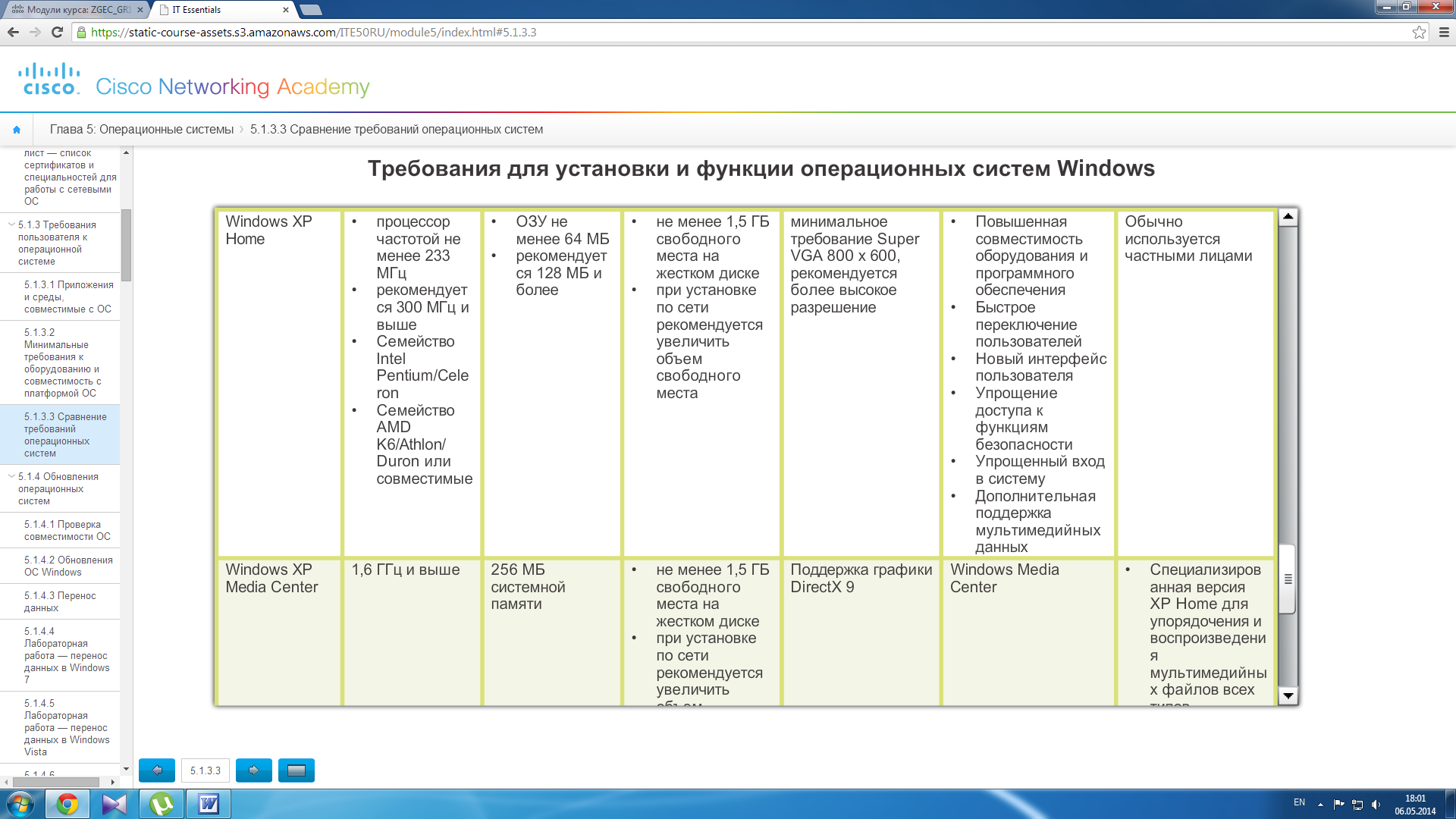Click the Cisco Networking Academy title
This screenshot has width=1456, height=819.
[232, 86]
